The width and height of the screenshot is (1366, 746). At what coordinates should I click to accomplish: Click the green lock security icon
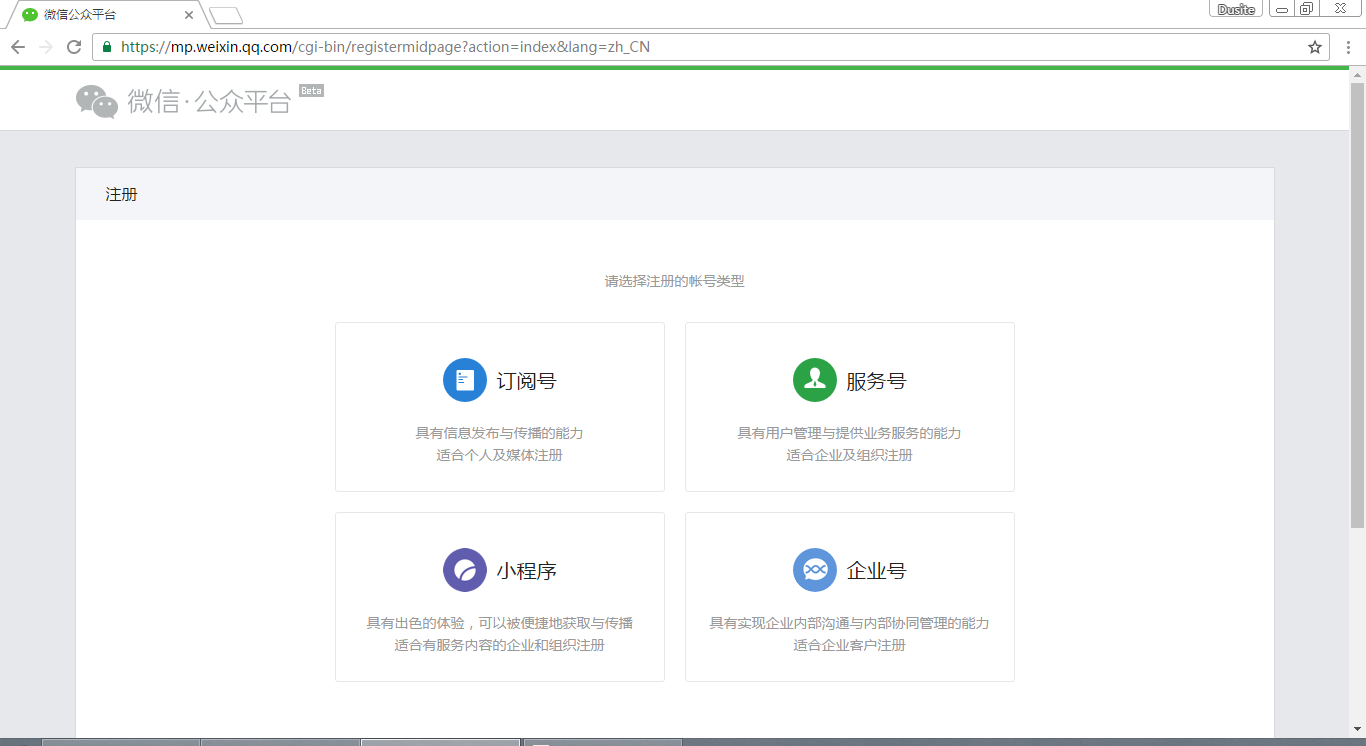(x=107, y=47)
